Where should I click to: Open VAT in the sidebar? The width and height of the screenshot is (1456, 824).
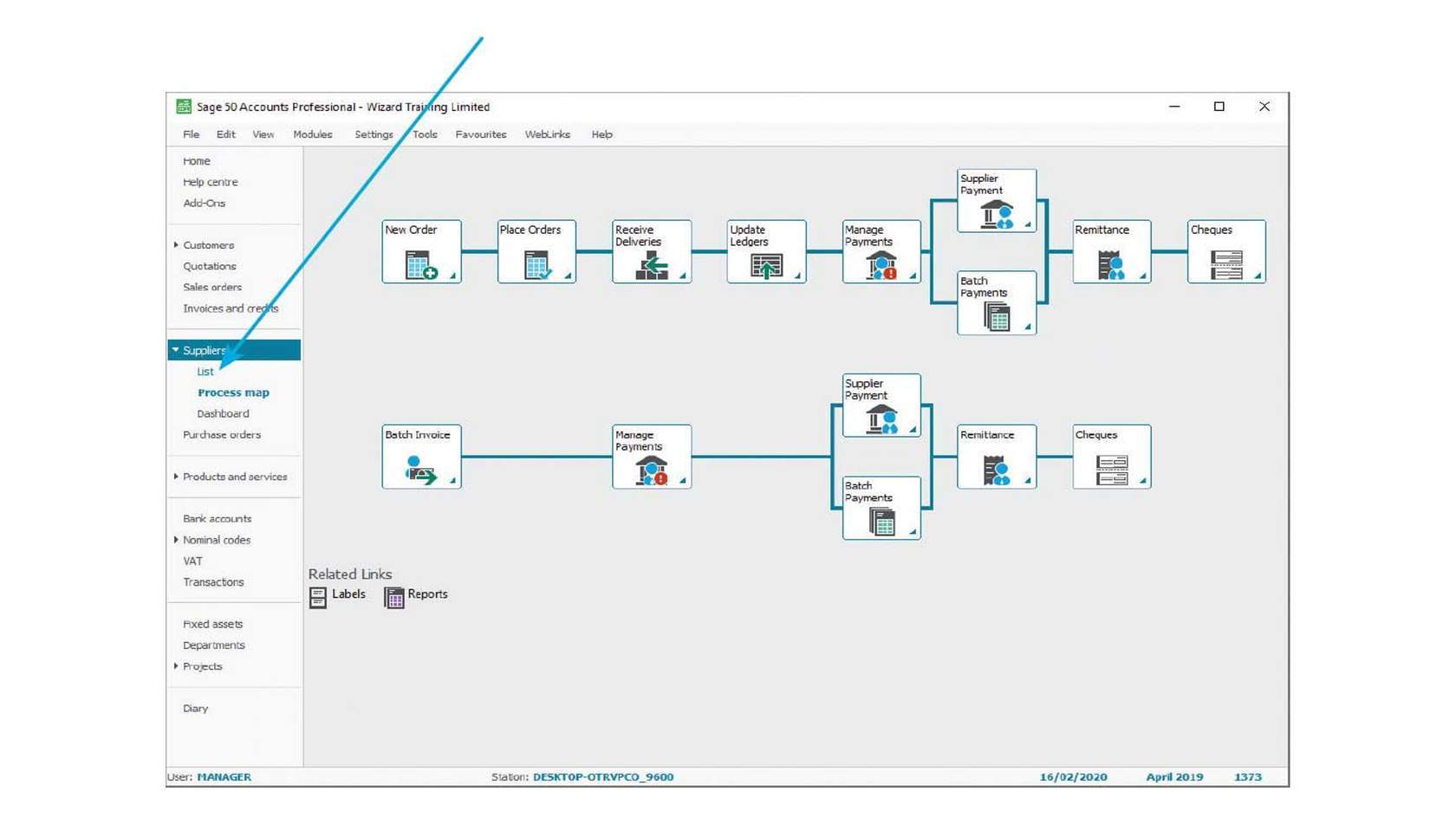coord(192,561)
